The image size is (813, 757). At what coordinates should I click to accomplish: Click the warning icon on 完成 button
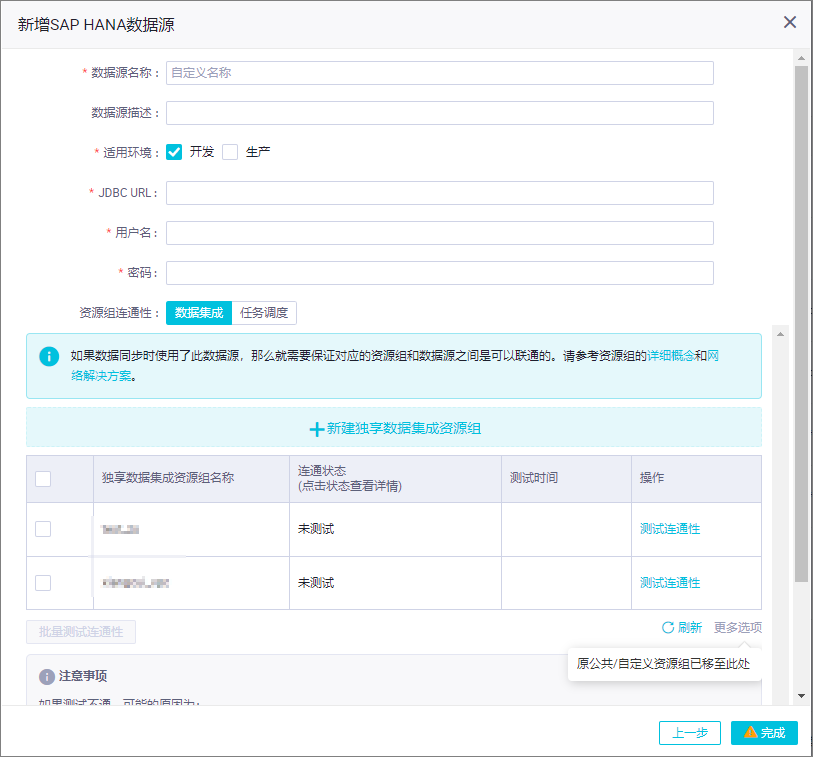750,732
